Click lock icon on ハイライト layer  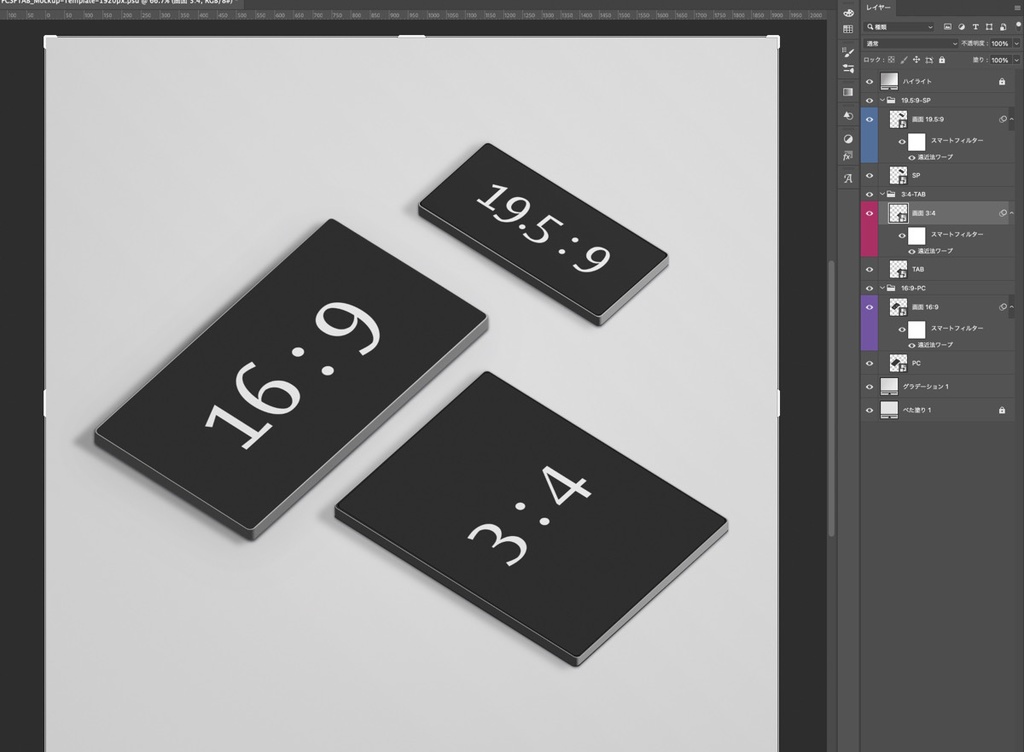(1002, 82)
